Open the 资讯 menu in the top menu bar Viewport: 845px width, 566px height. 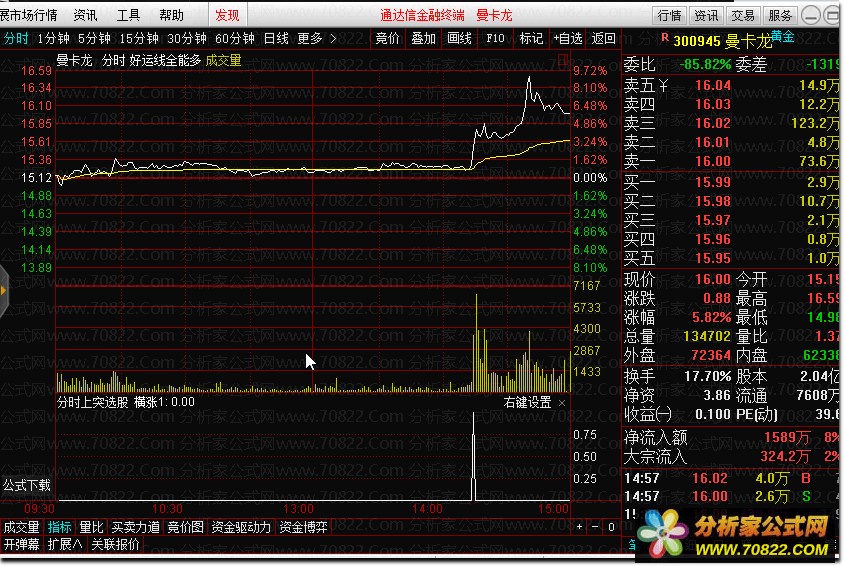tap(86, 15)
